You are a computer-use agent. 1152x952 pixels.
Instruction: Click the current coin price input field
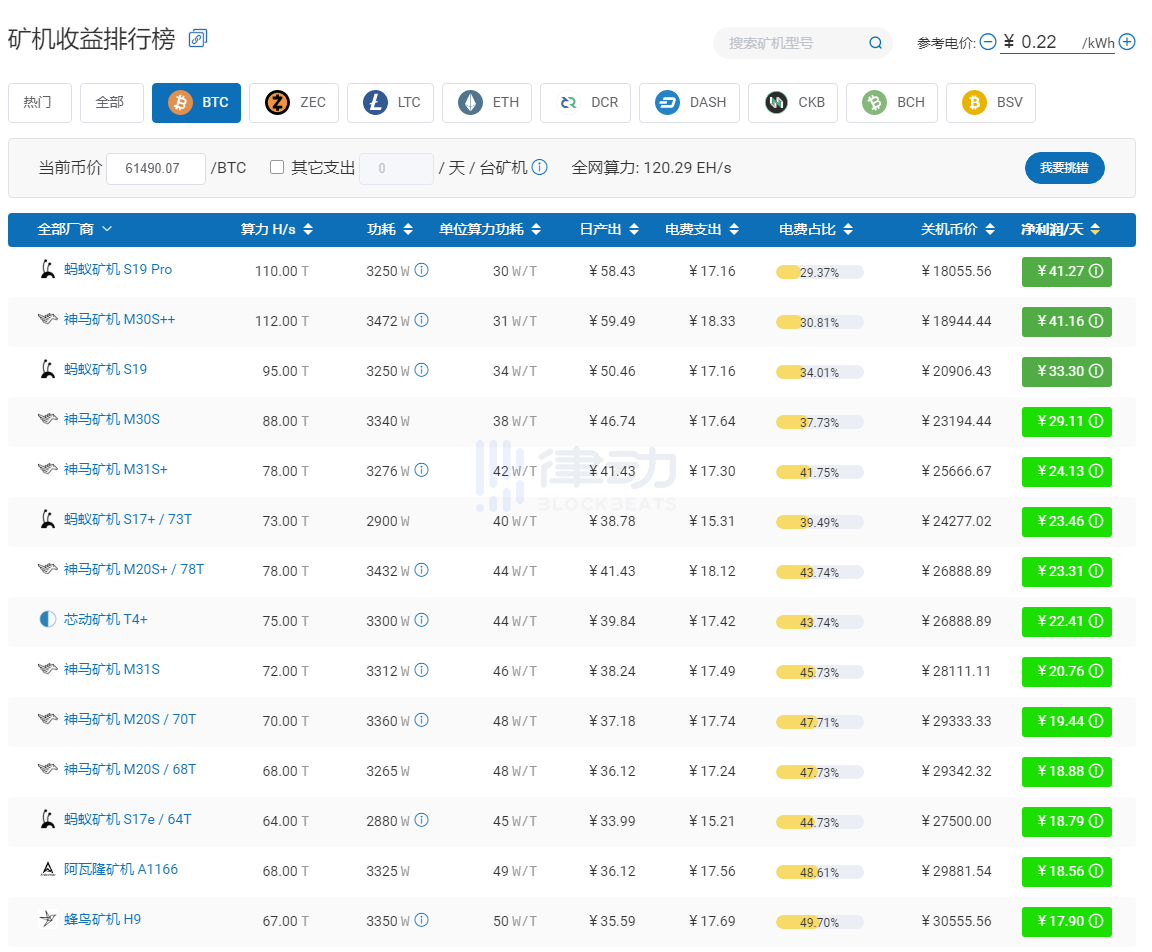(x=156, y=168)
